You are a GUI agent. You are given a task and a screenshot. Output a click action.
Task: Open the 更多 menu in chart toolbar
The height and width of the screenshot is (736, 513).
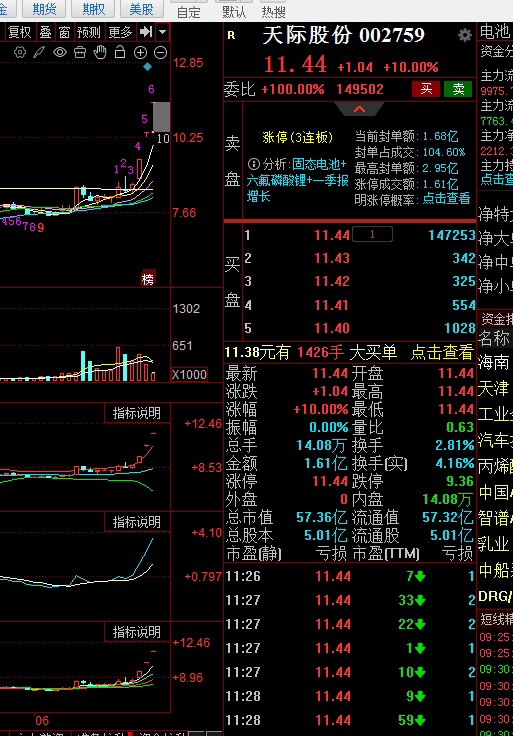(x=120, y=32)
